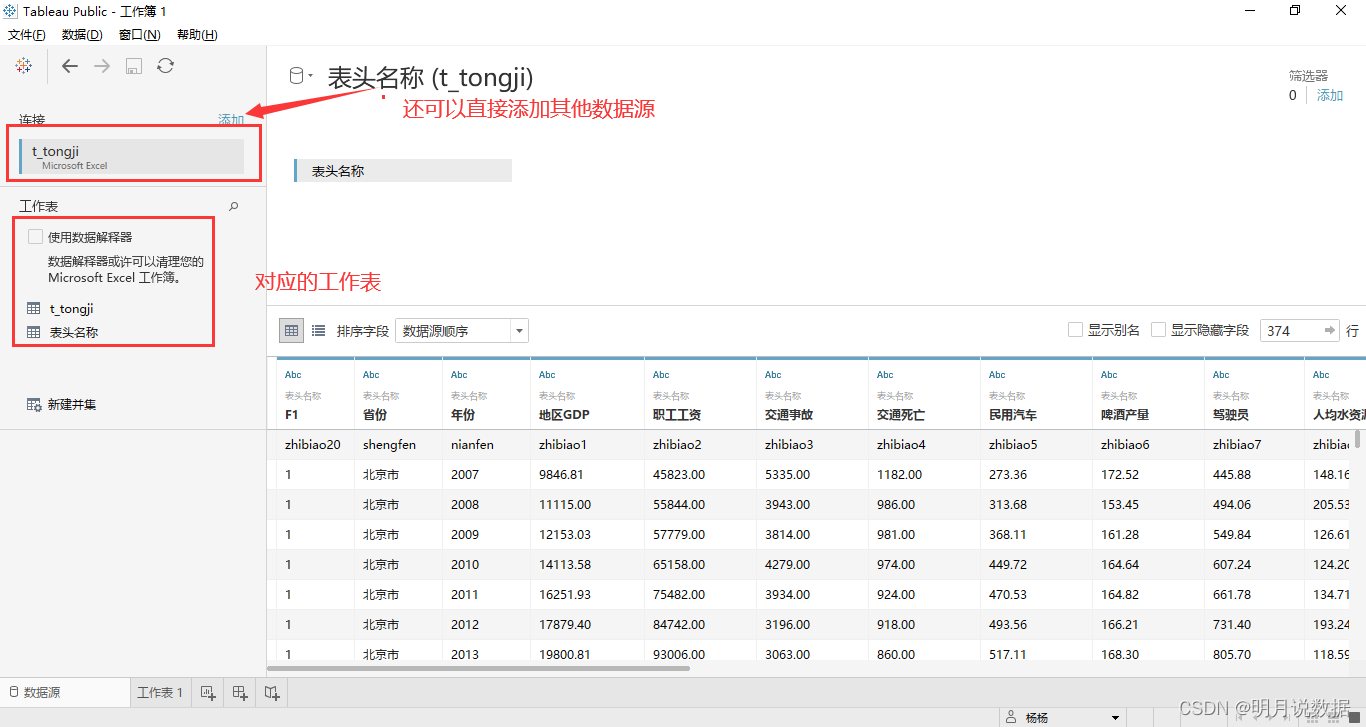Click the back arrow in toolbar

tap(69, 66)
